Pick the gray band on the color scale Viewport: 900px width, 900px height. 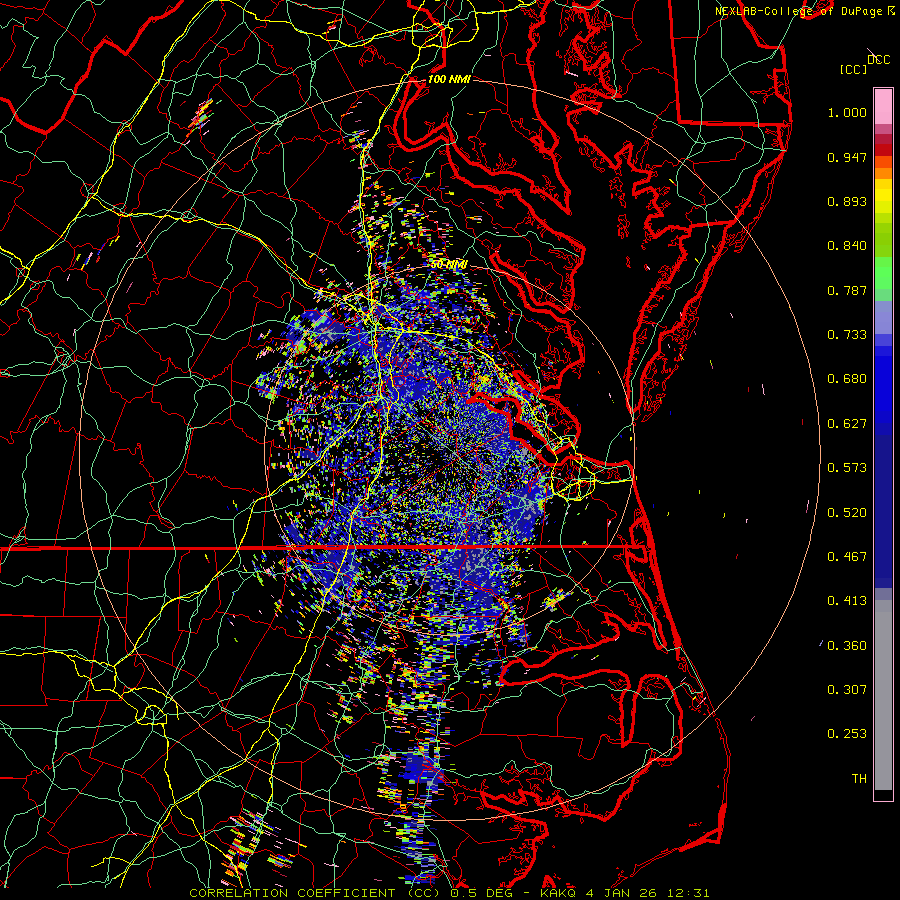883,695
